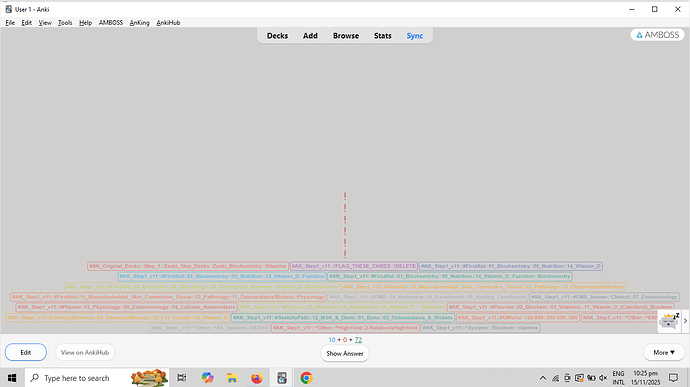Click the review count 72

(x=358, y=340)
